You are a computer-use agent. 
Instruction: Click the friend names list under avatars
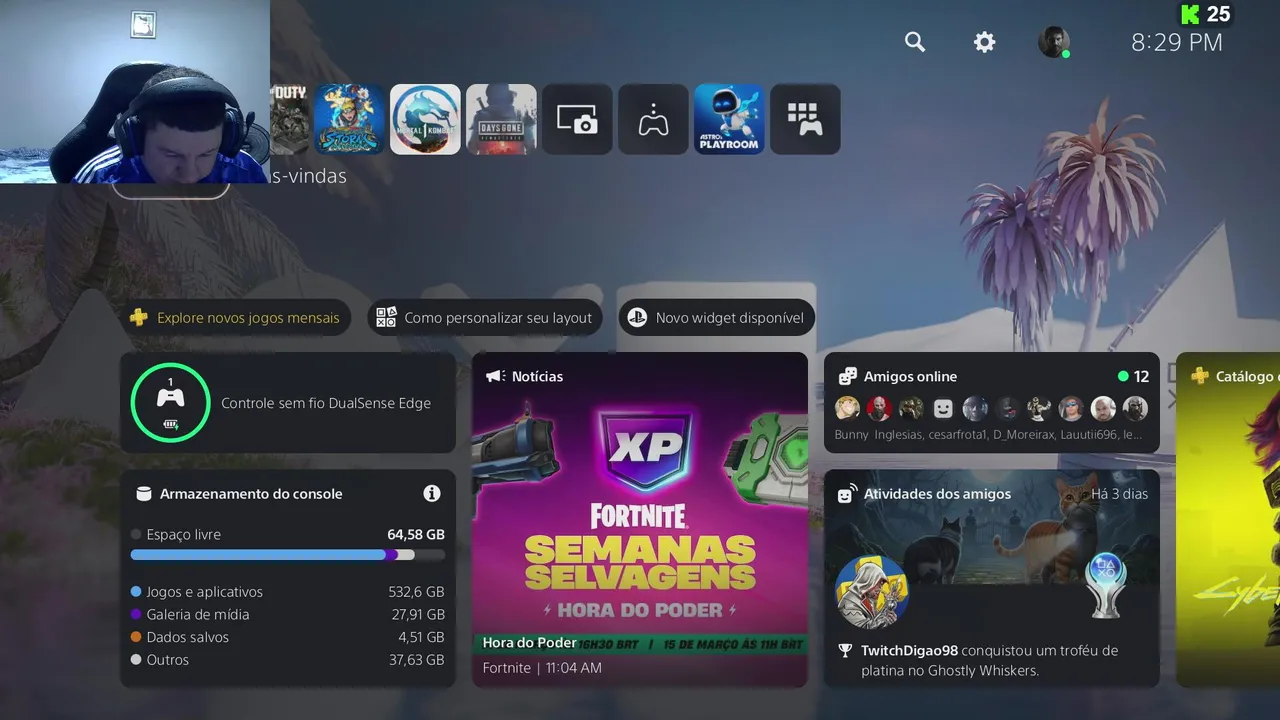click(x=989, y=435)
